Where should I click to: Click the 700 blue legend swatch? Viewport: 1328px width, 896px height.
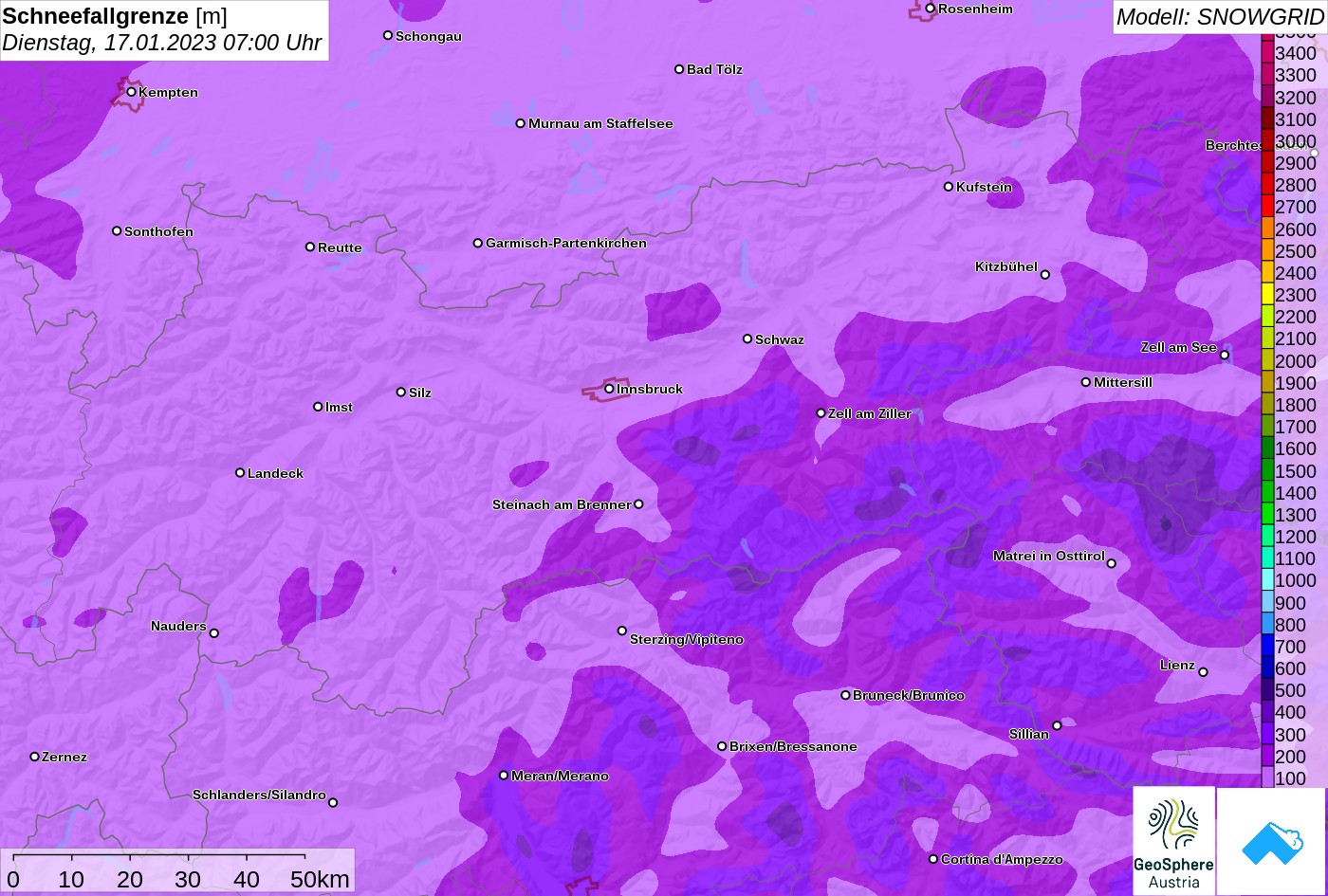pyautogui.click(x=1267, y=646)
